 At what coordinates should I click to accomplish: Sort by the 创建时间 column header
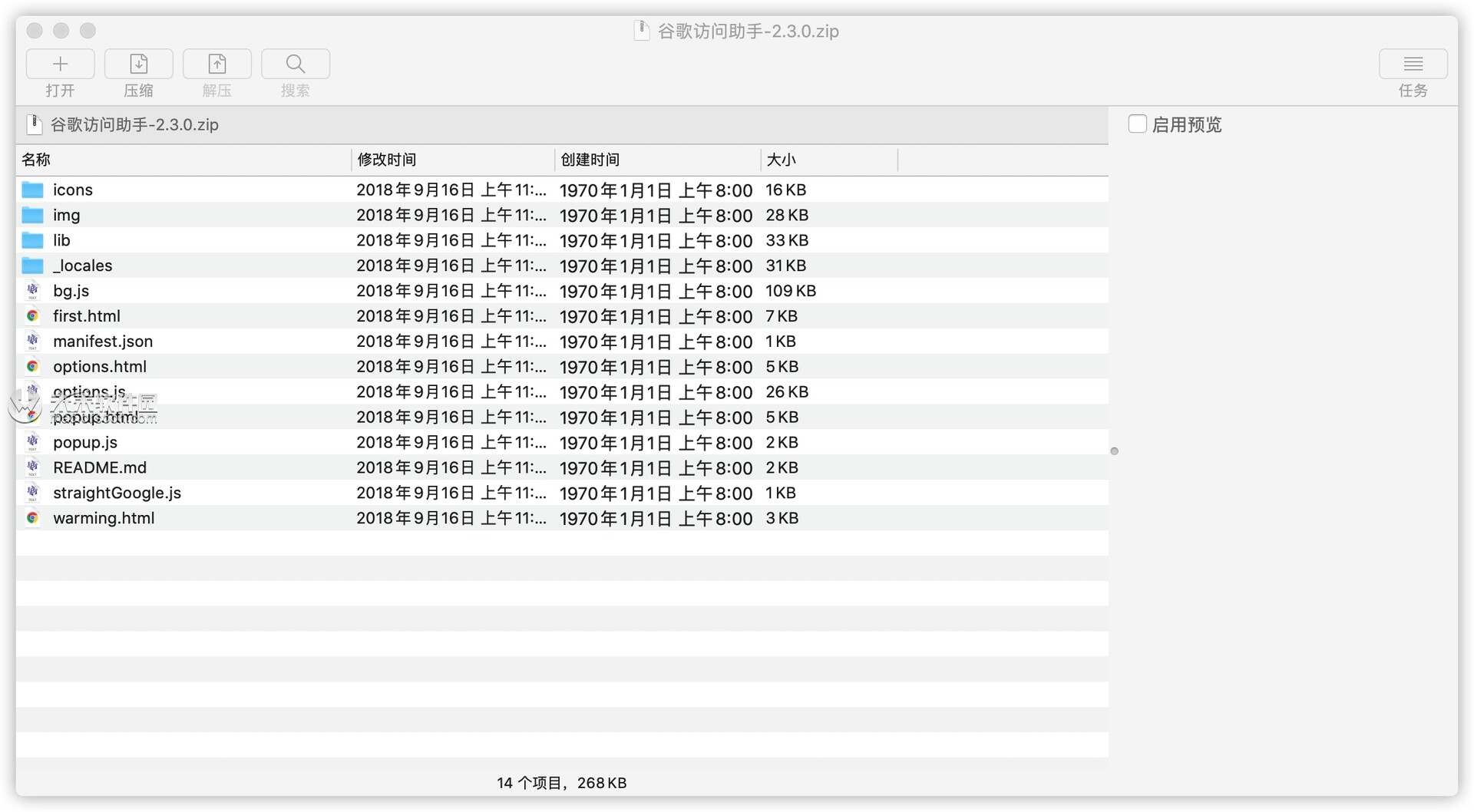click(x=657, y=160)
